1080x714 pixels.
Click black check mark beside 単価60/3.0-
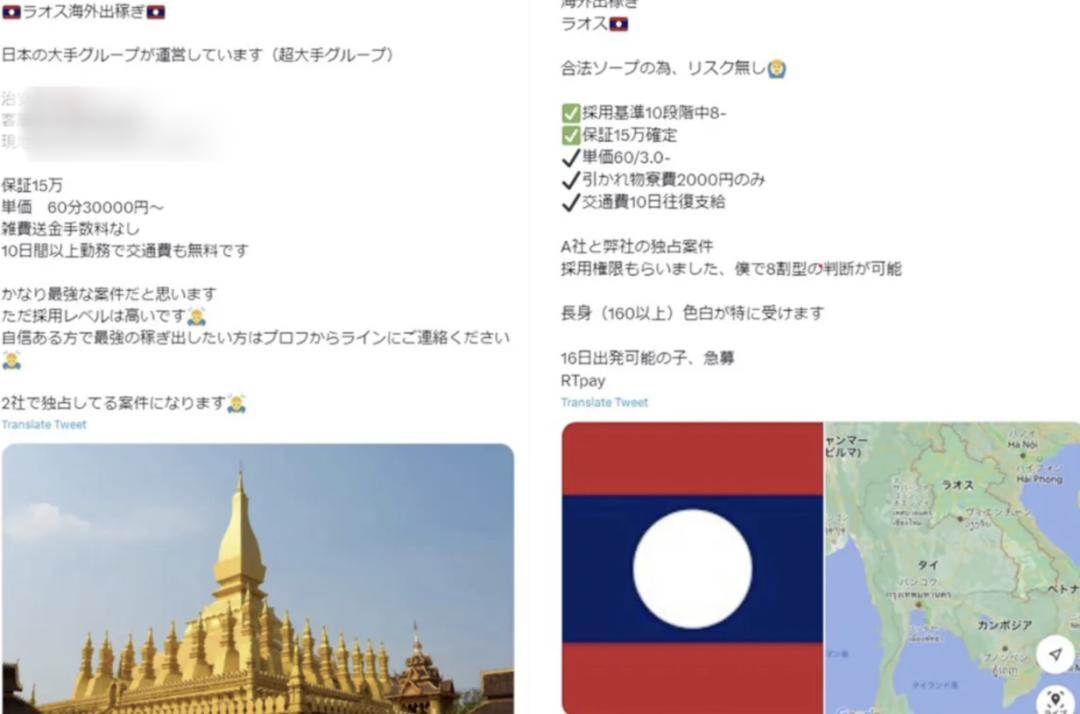[x=571, y=158]
